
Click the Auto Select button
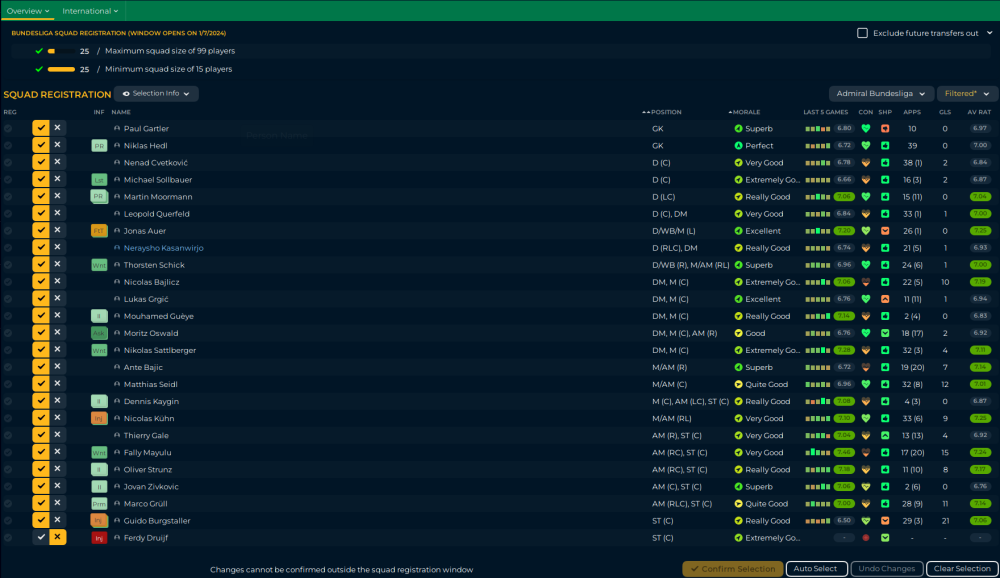tap(815, 569)
